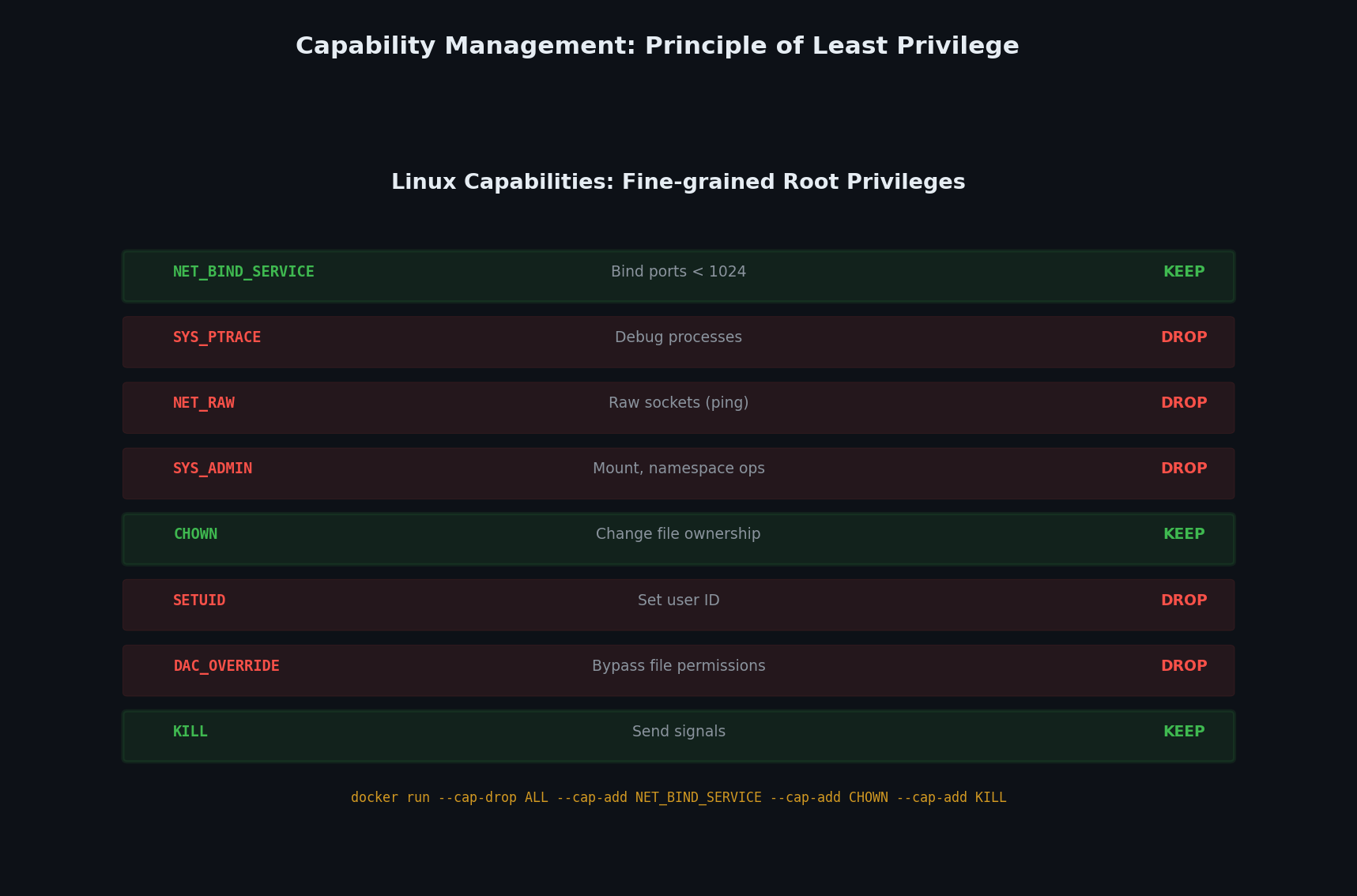
Task: Click the NET_RAW capability name
Action: 204,403
